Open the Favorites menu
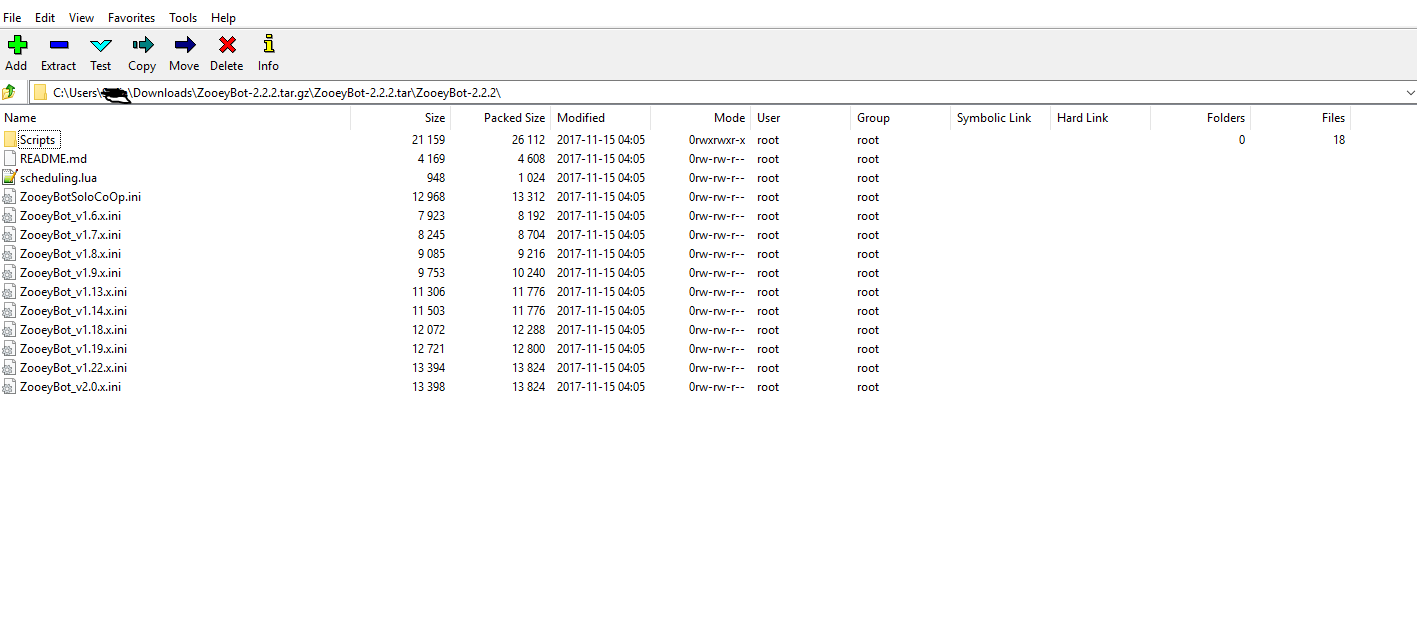 [132, 18]
